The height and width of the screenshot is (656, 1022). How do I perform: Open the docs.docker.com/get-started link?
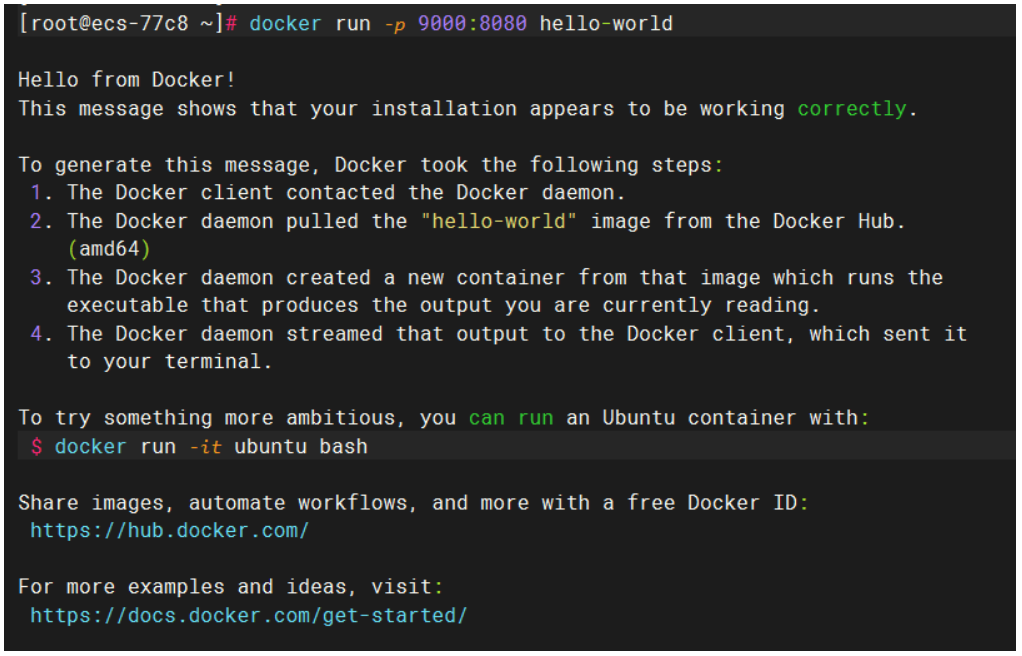[x=249, y=616]
